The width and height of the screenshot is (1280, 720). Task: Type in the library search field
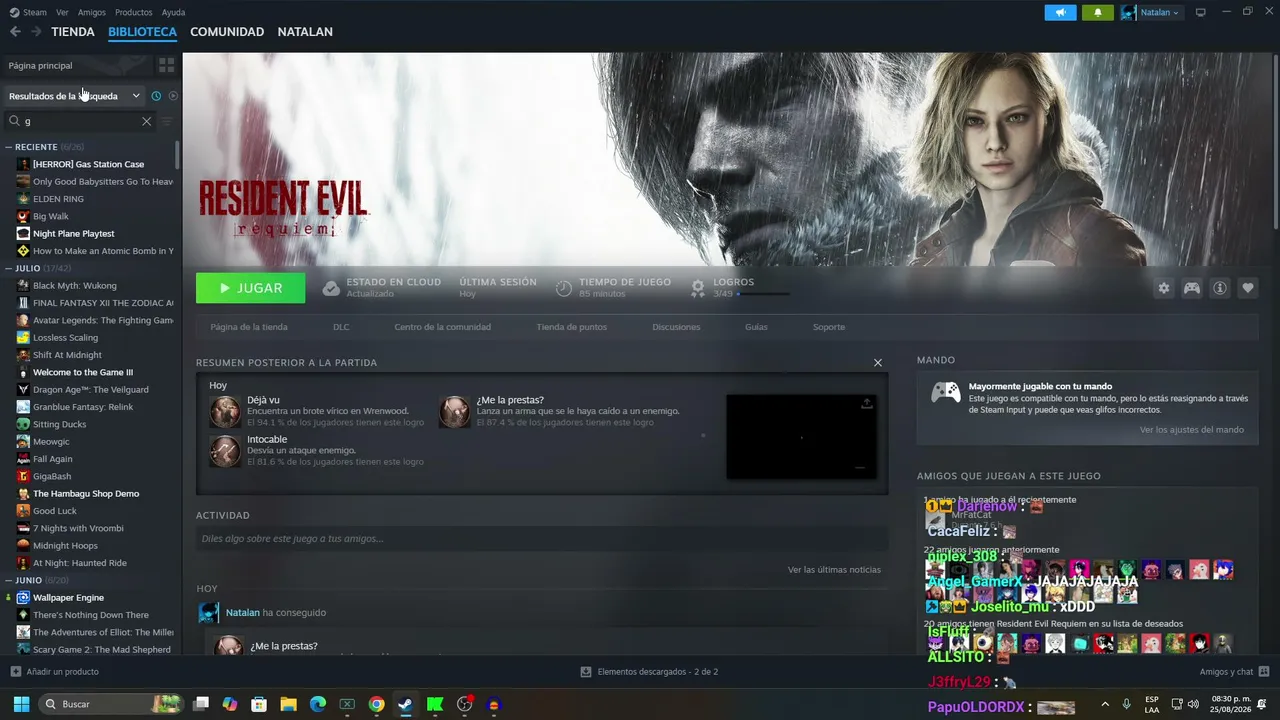(x=80, y=121)
